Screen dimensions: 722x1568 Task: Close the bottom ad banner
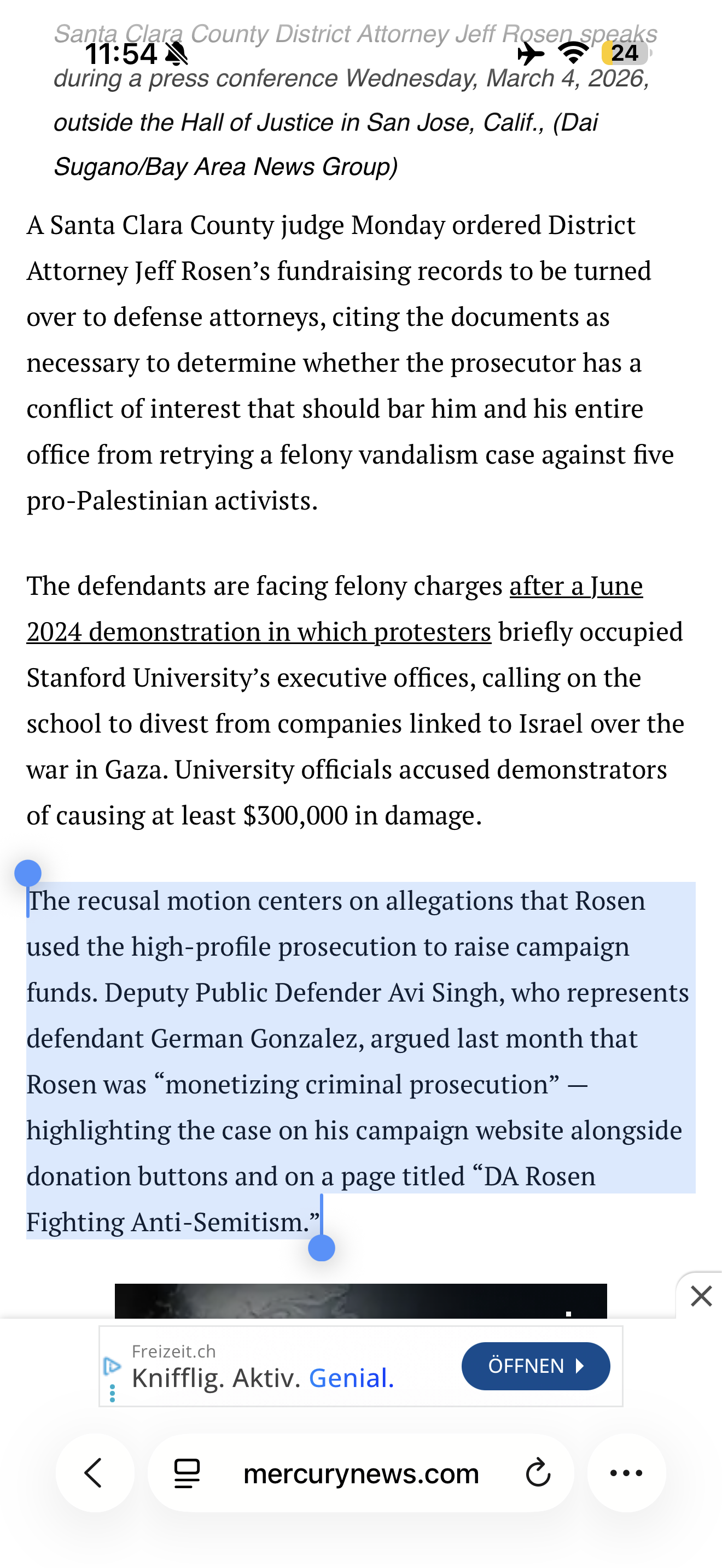pyautogui.click(x=701, y=1296)
